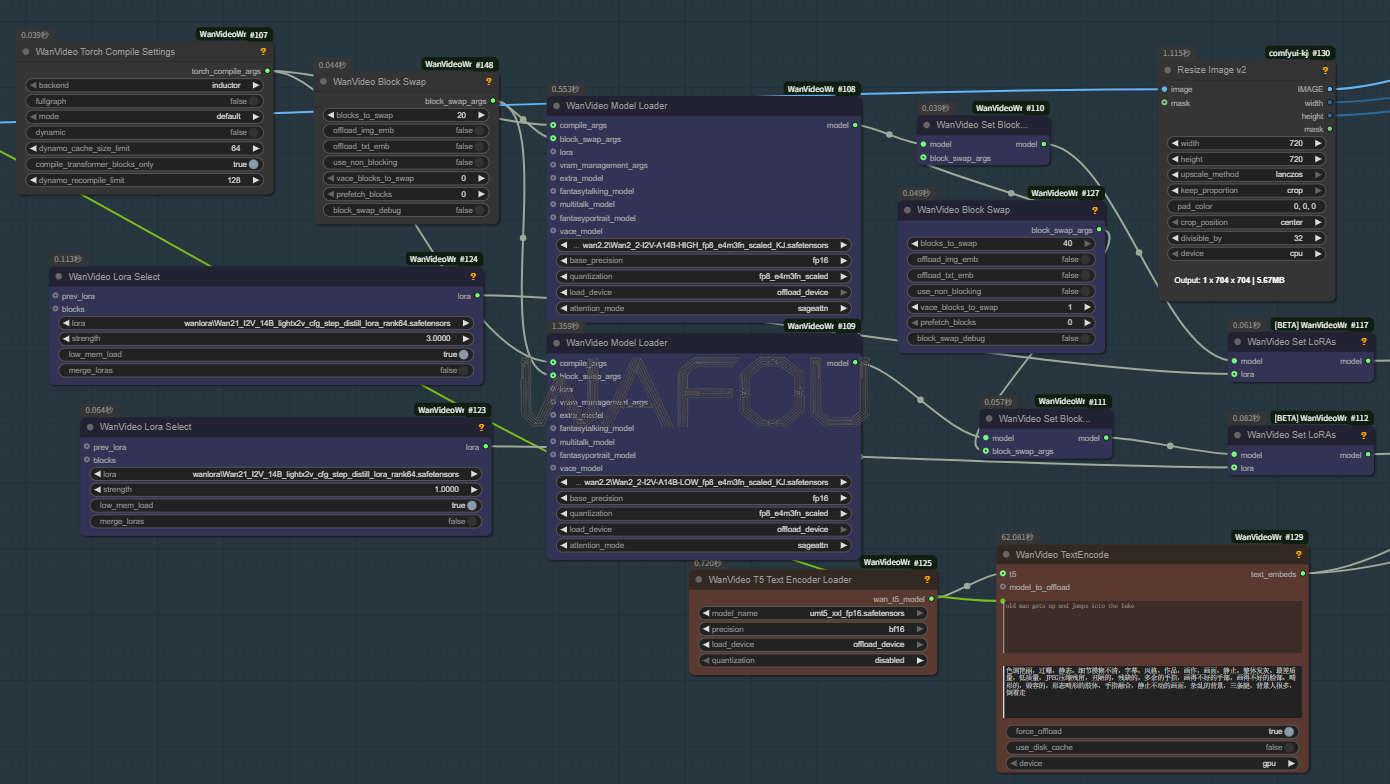Toggle low_mem_load on Lora Select #124
The width and height of the screenshot is (1390, 784).
point(266,354)
